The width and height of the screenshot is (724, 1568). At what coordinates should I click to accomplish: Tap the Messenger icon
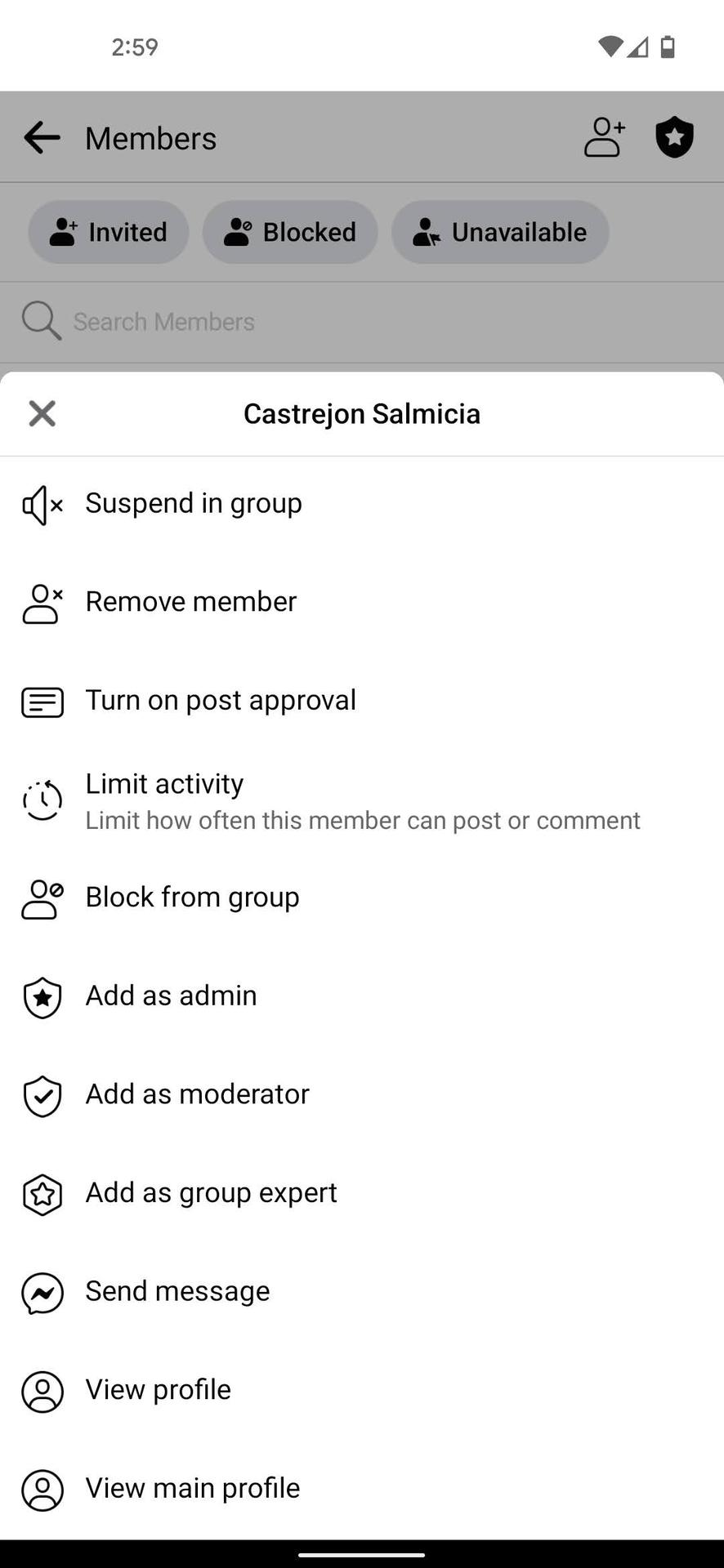(42, 1293)
